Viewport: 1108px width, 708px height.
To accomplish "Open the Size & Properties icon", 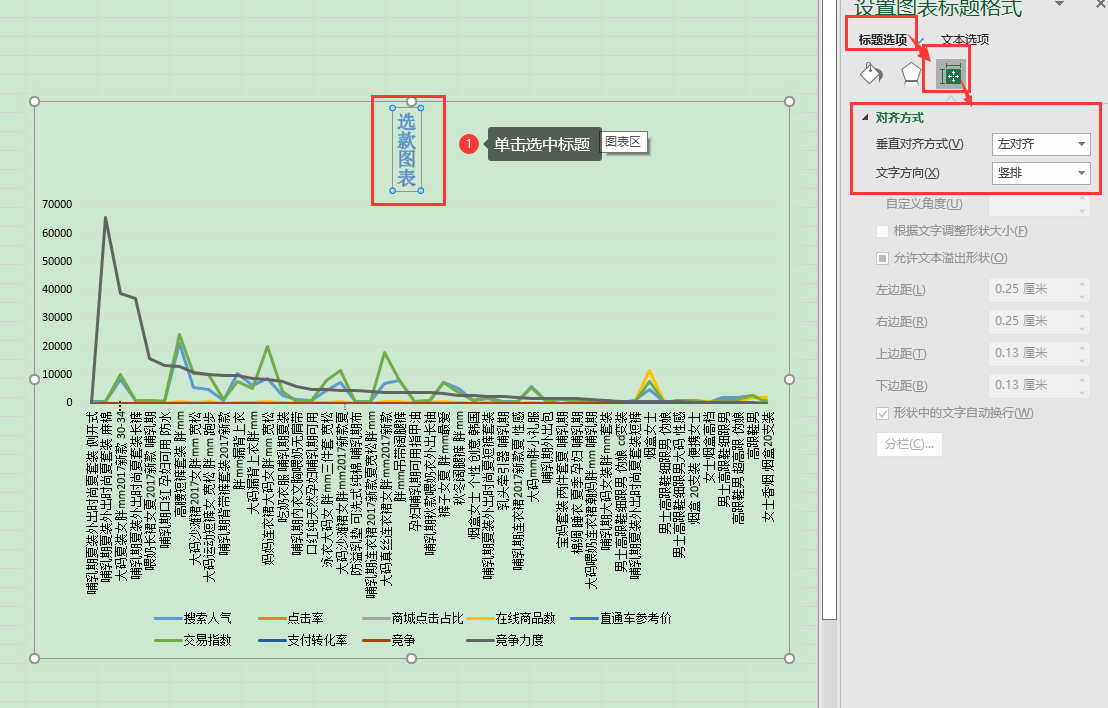I will click(951, 75).
